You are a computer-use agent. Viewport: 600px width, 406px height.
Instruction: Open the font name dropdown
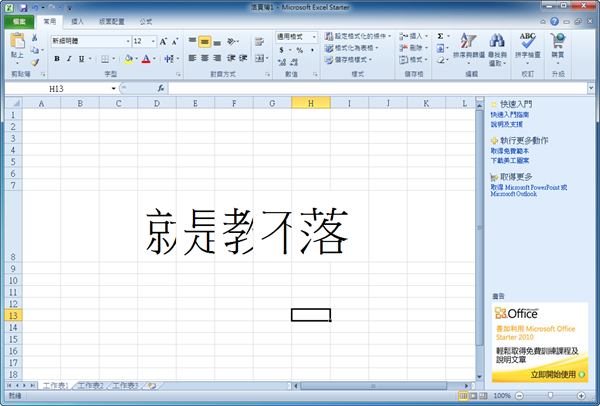pos(128,41)
